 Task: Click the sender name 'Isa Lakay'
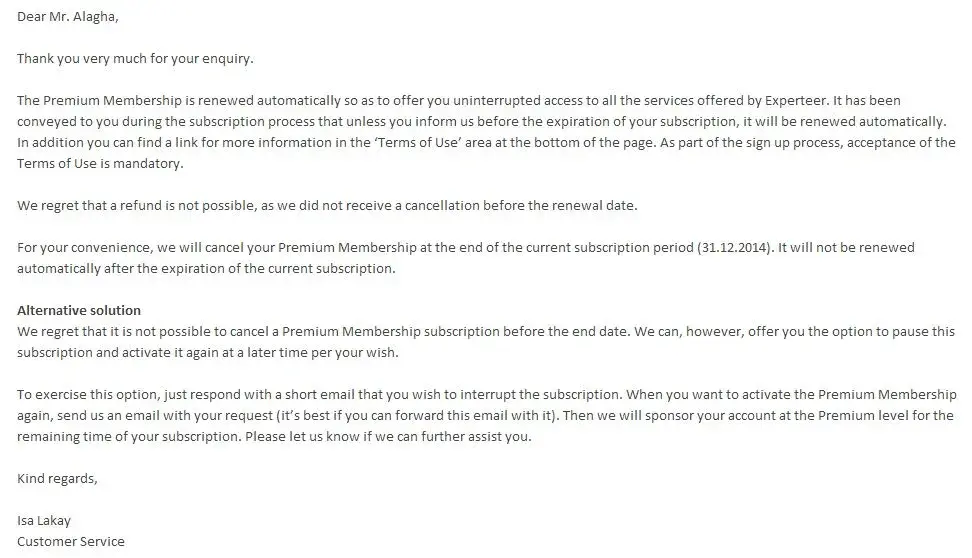click(44, 520)
